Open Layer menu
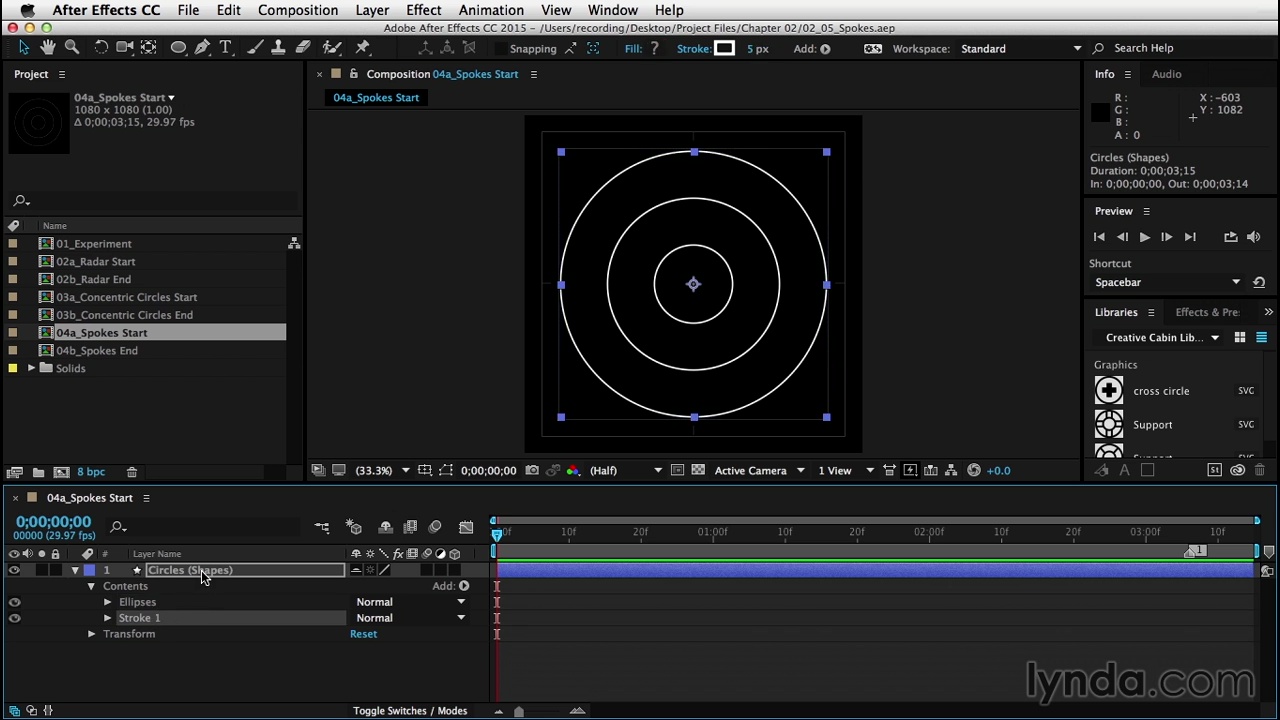1280x720 pixels. pyautogui.click(x=372, y=10)
